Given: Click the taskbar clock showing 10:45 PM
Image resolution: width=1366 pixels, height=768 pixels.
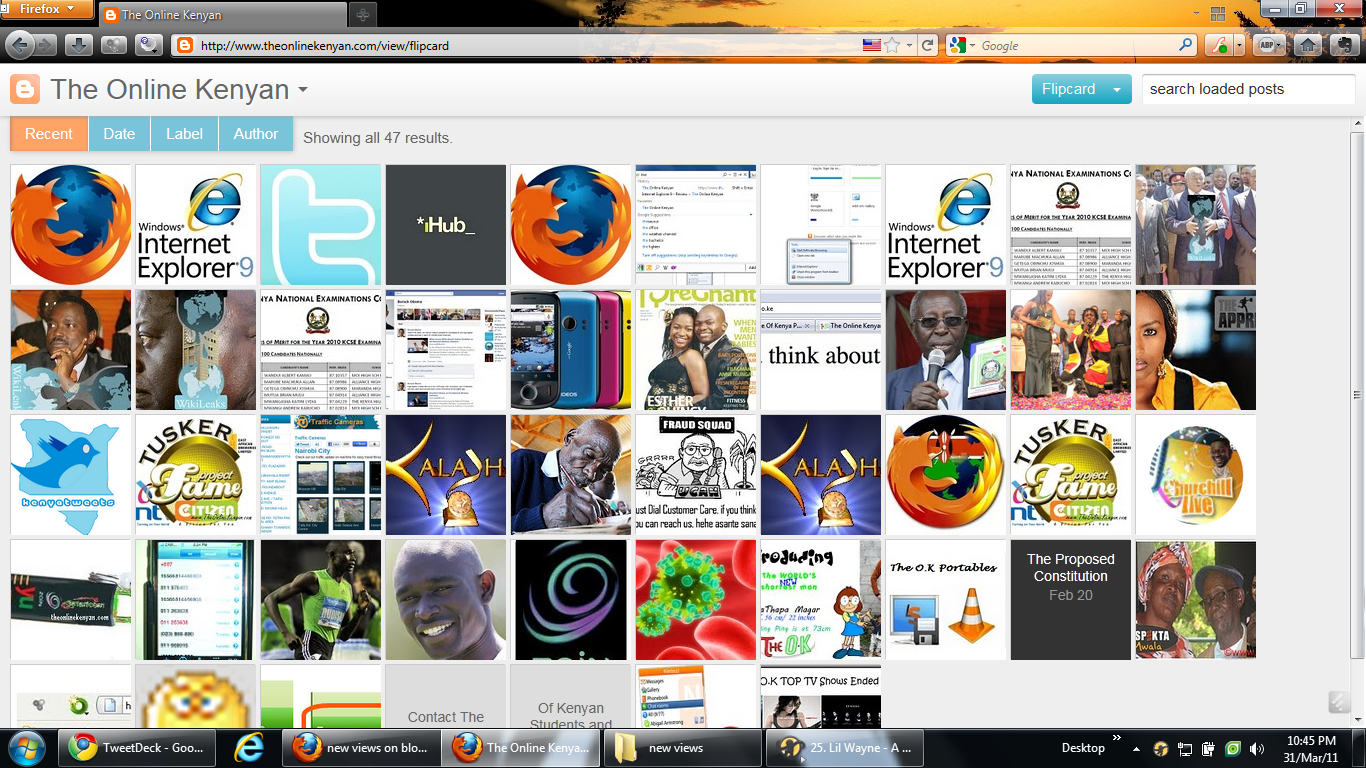Looking at the screenshot, I should [1313, 748].
